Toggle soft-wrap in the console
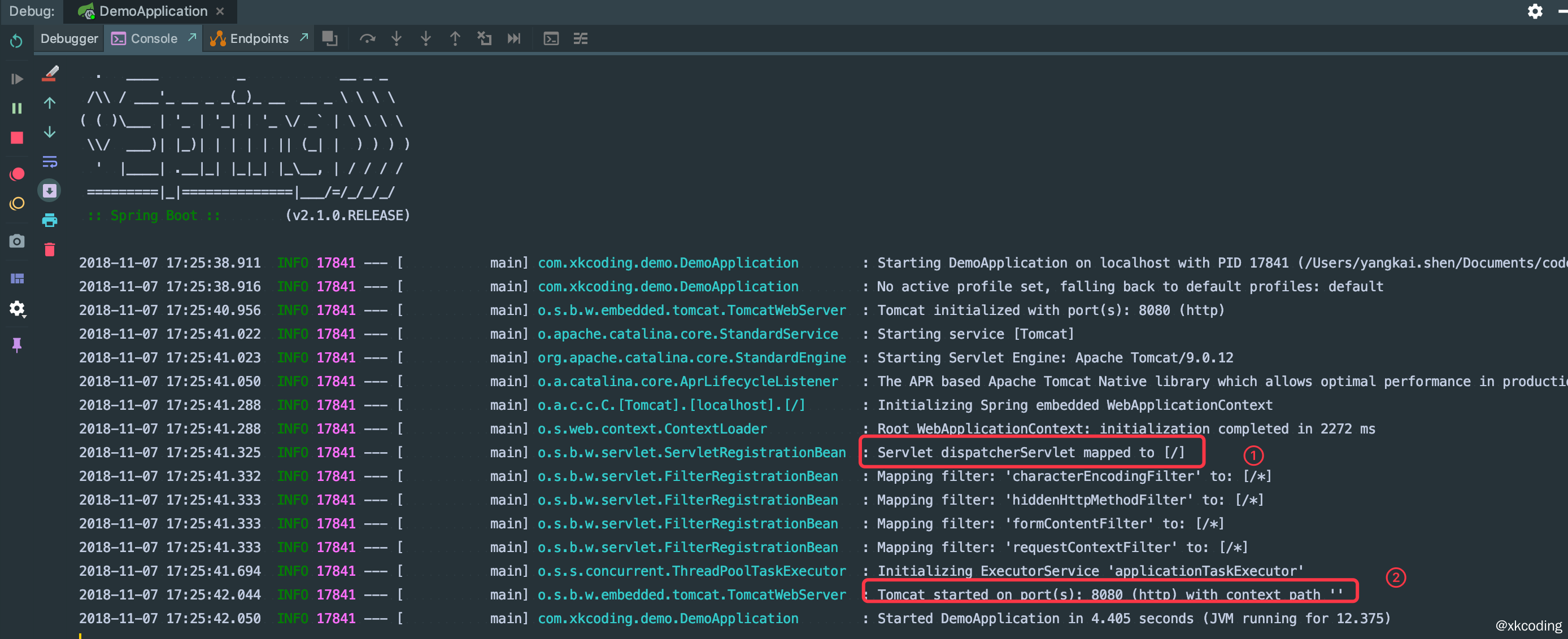 pos(49,162)
